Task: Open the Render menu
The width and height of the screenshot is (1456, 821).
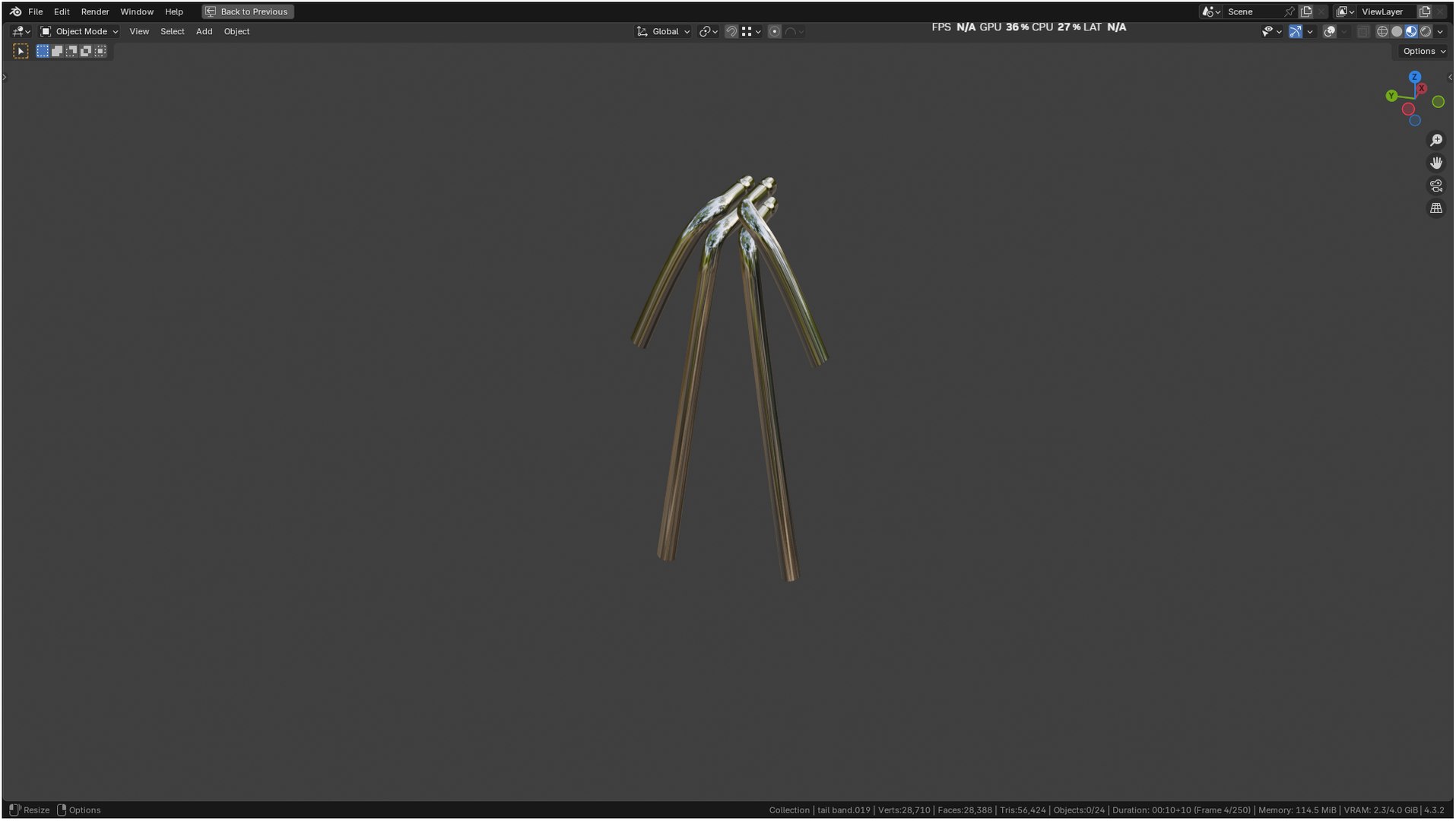Action: (95, 11)
